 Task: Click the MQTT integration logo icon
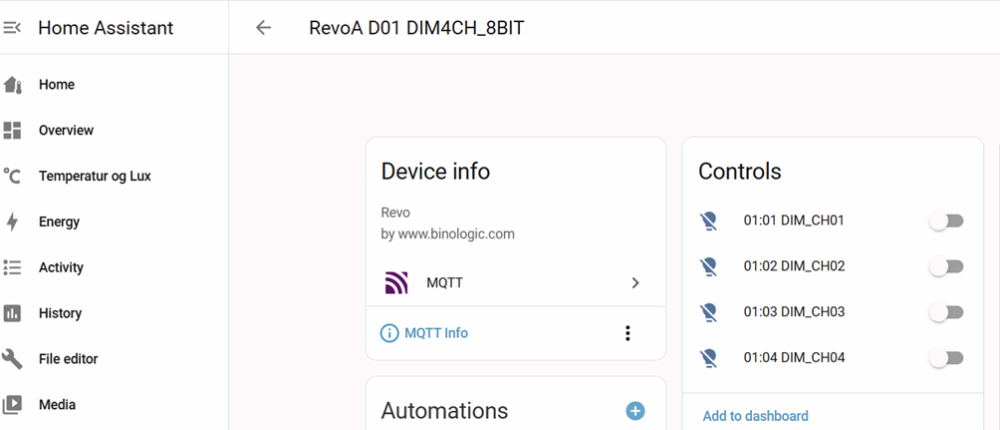[x=397, y=283]
